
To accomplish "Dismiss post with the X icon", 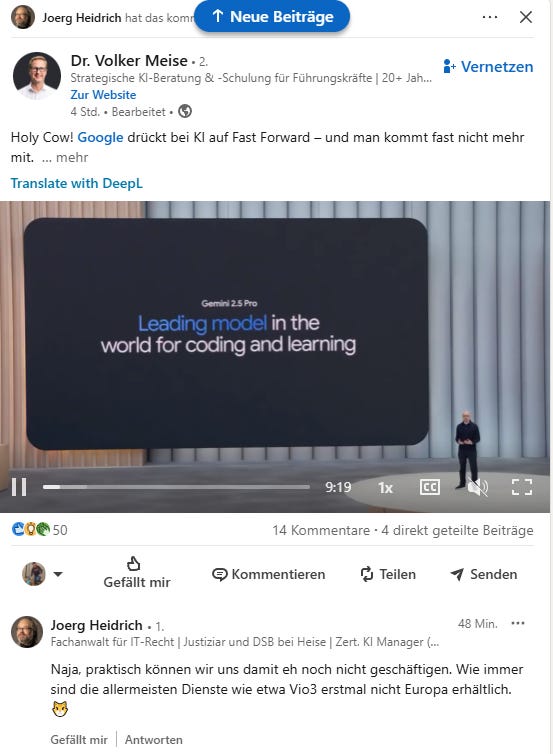I will (x=526, y=17).
